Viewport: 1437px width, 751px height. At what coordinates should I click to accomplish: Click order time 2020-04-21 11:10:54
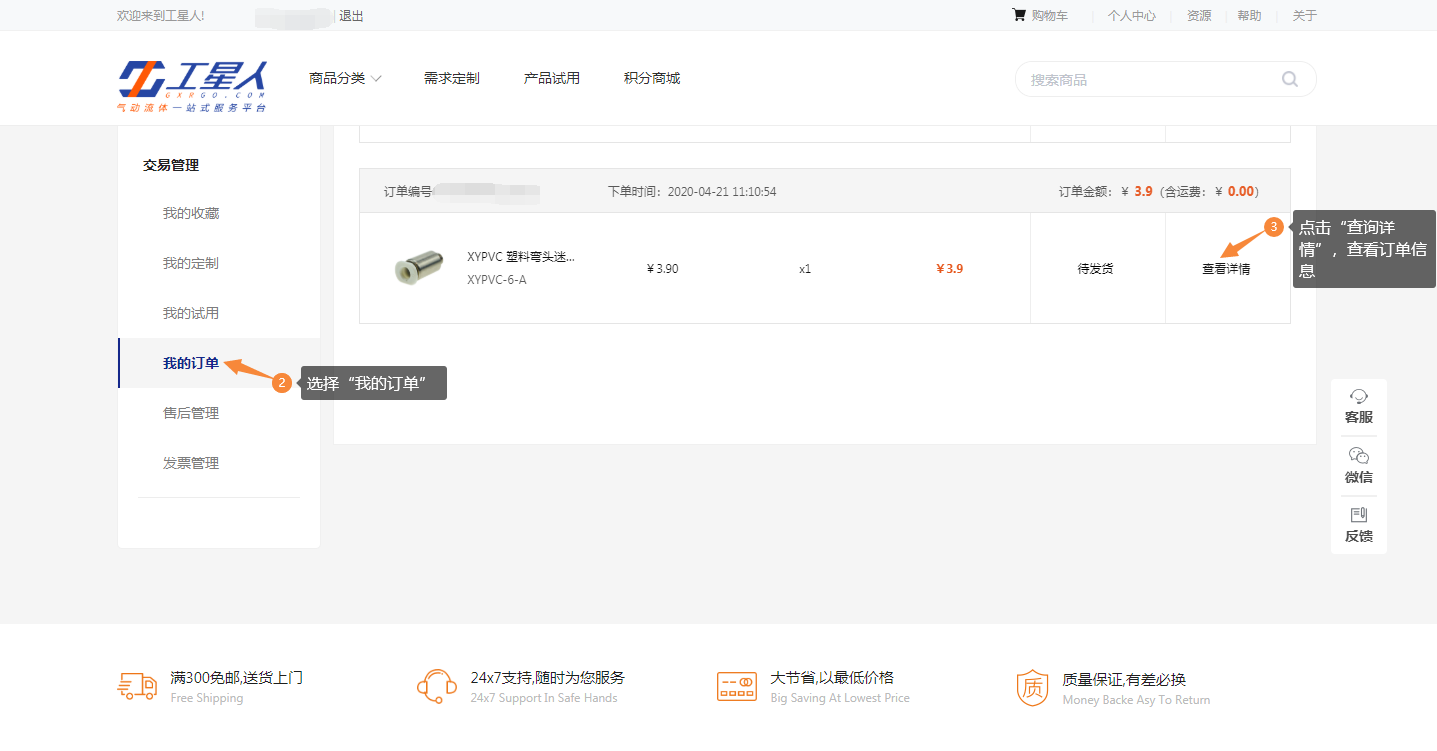pos(722,191)
